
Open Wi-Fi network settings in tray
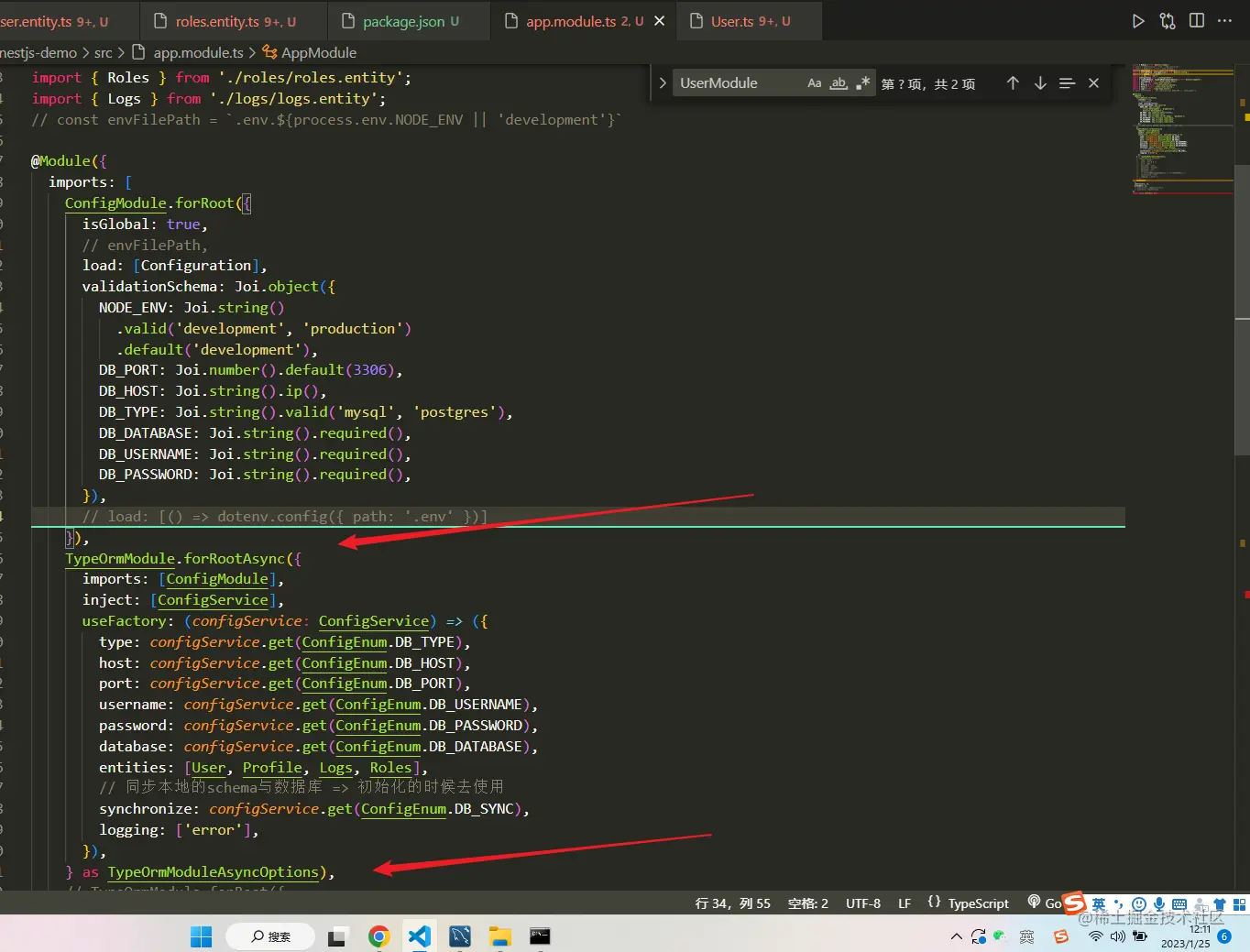(x=1096, y=936)
